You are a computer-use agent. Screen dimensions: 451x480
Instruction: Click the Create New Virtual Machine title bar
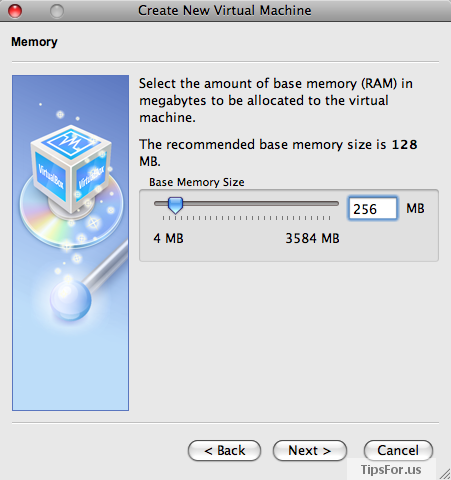(225, 11)
